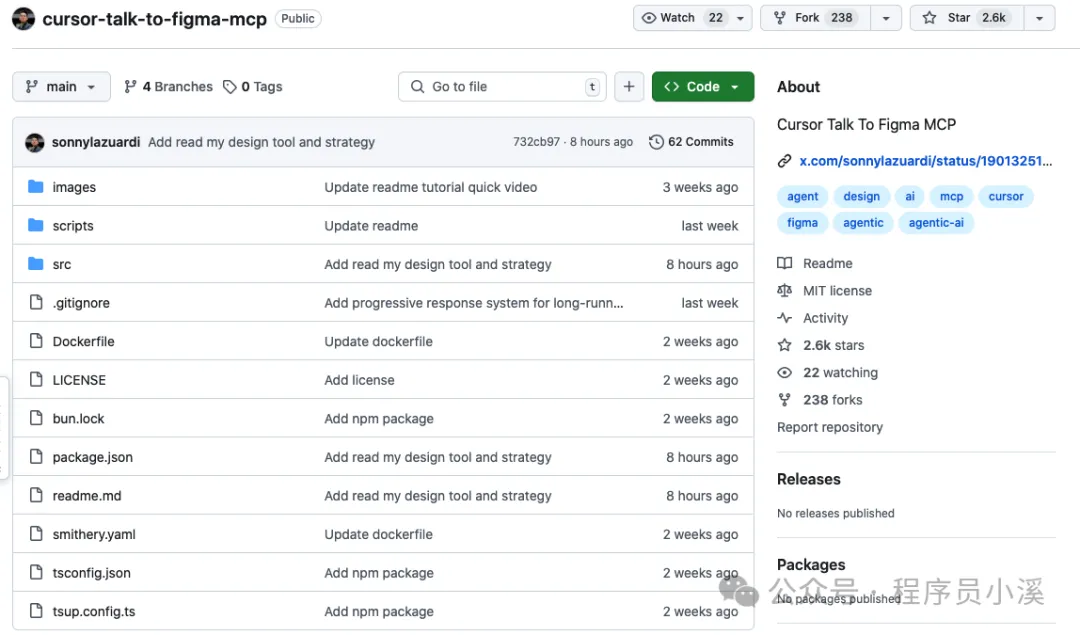
Task: Star this repository
Action: pyautogui.click(x=967, y=18)
